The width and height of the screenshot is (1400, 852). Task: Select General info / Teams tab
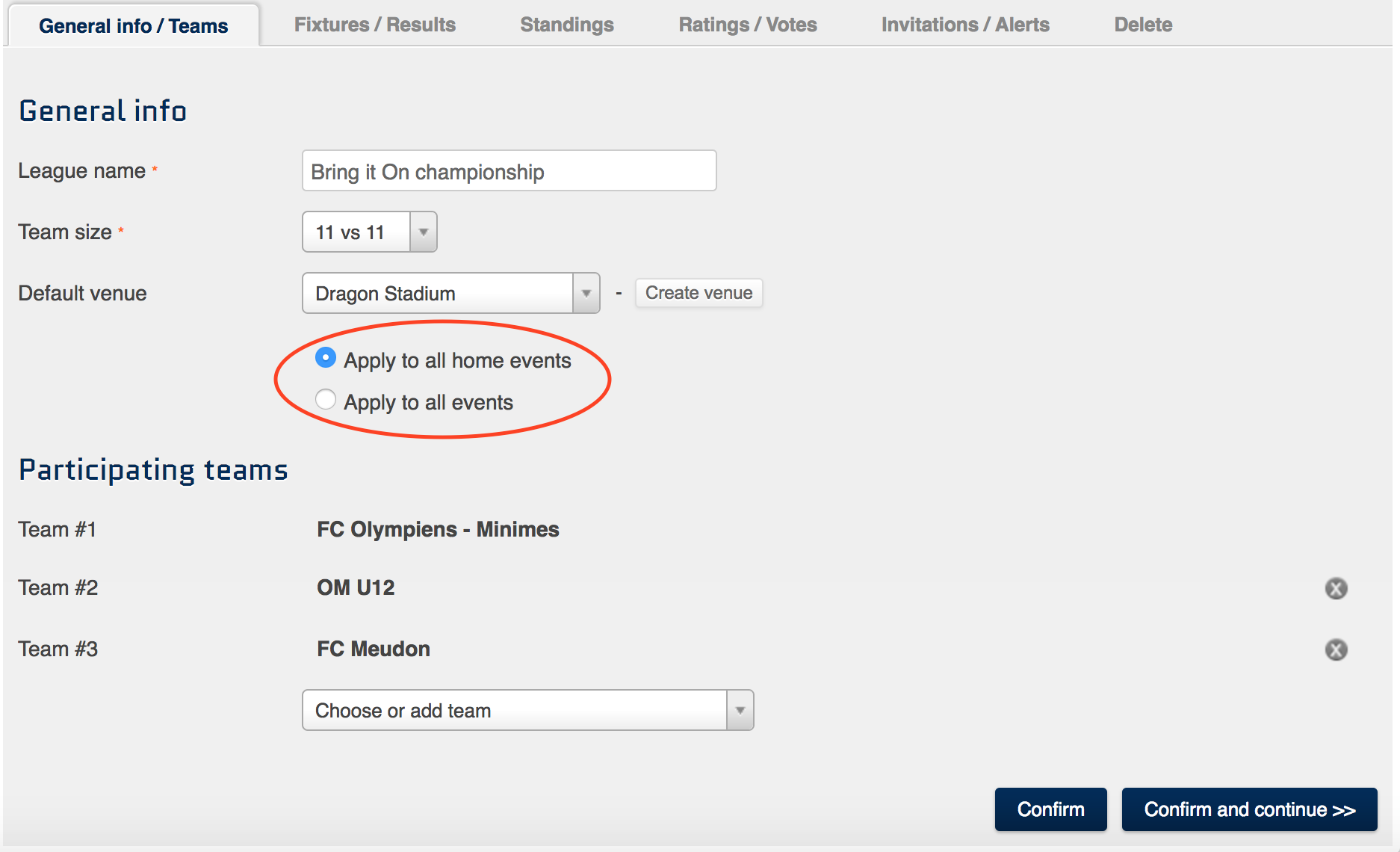[134, 26]
